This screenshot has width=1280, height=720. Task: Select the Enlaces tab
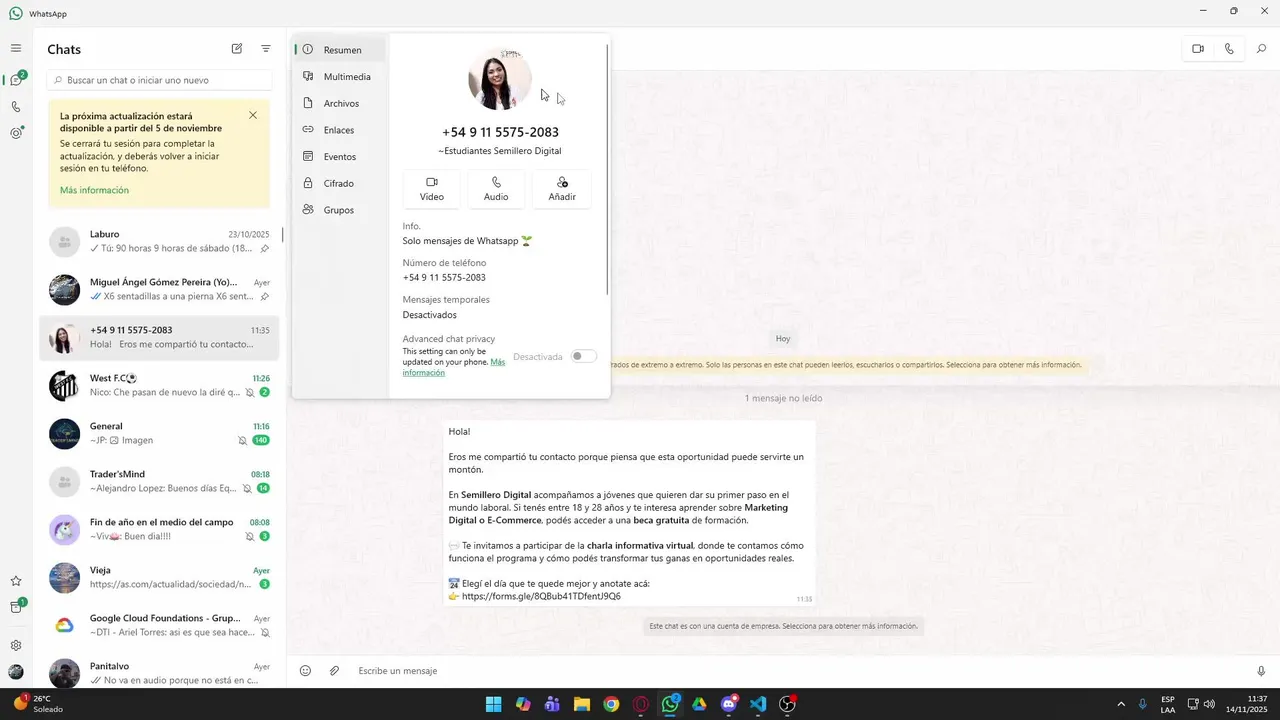340,130
